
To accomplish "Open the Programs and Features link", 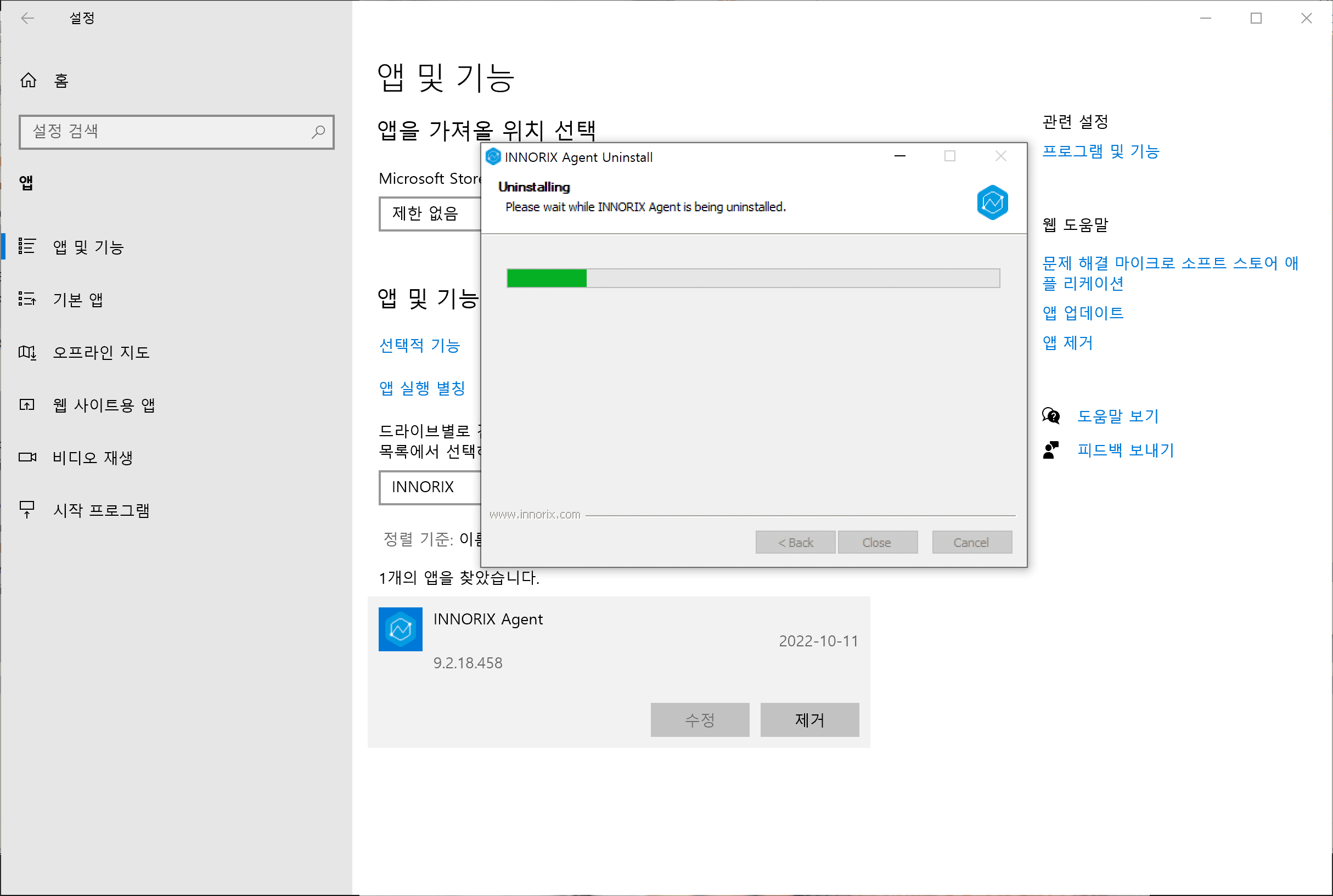I will (1100, 151).
